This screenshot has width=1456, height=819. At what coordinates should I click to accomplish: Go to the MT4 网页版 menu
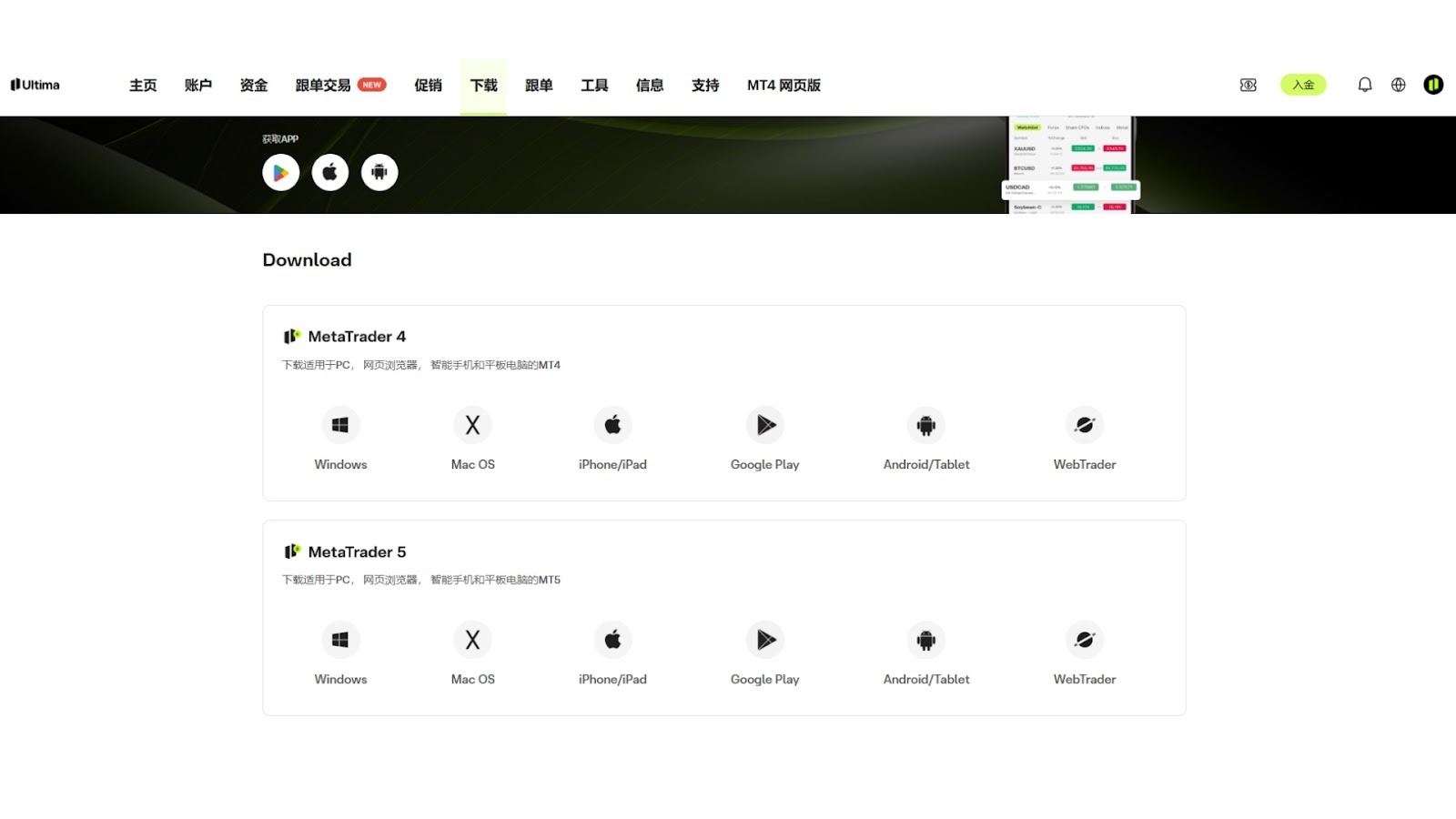pyautogui.click(x=784, y=86)
